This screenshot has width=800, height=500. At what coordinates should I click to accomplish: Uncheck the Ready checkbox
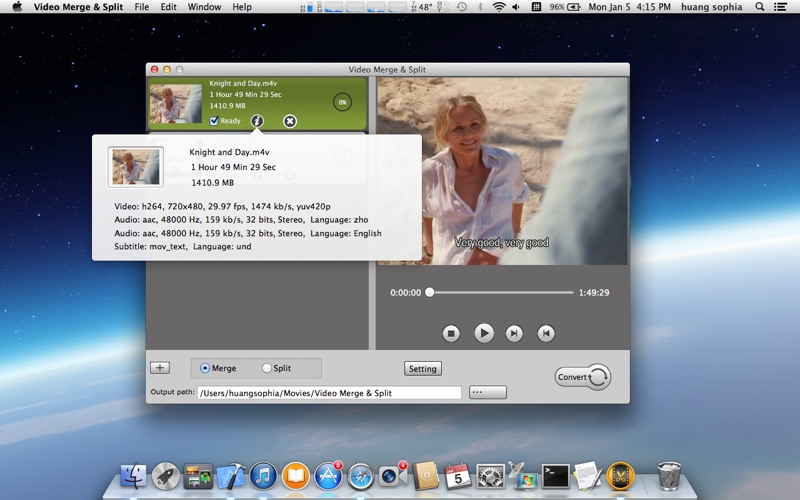[214, 121]
